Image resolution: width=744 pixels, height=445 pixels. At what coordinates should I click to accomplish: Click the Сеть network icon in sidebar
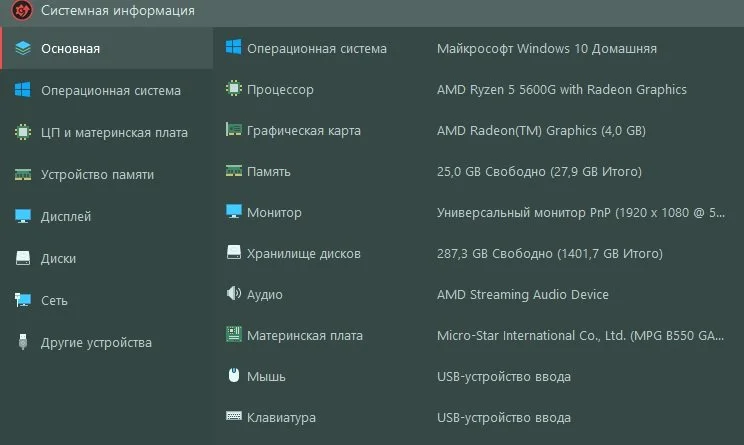[x=23, y=300]
